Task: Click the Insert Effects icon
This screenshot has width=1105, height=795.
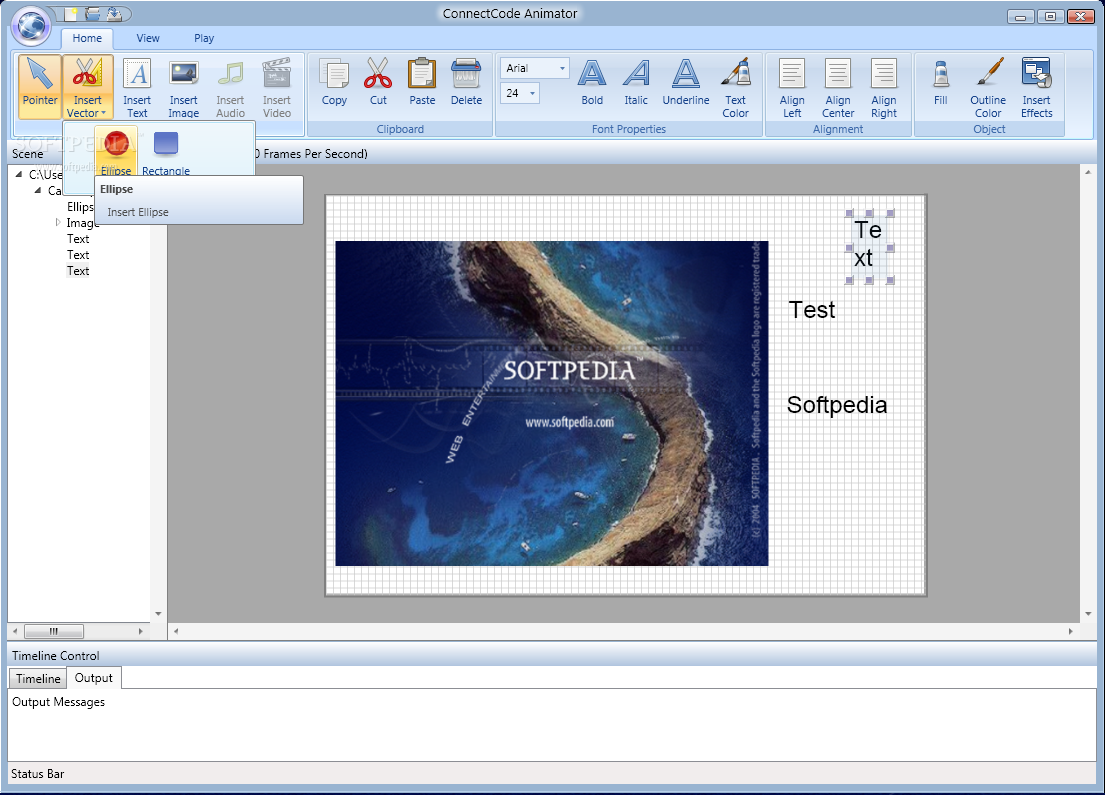Action: (x=1037, y=73)
